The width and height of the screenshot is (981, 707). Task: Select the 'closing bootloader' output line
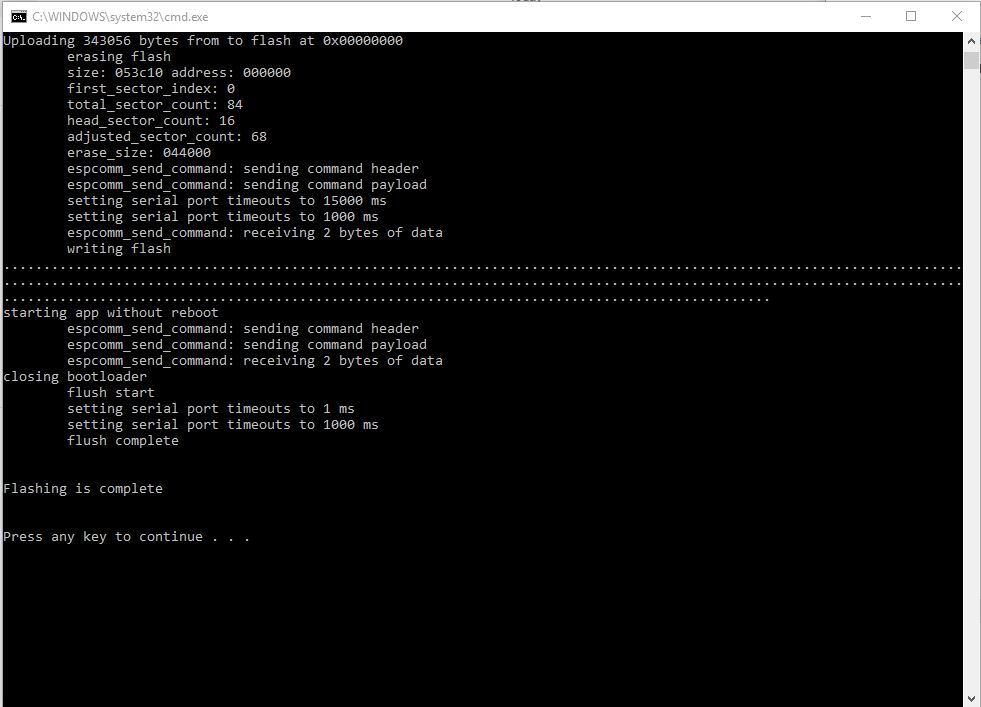75,377
